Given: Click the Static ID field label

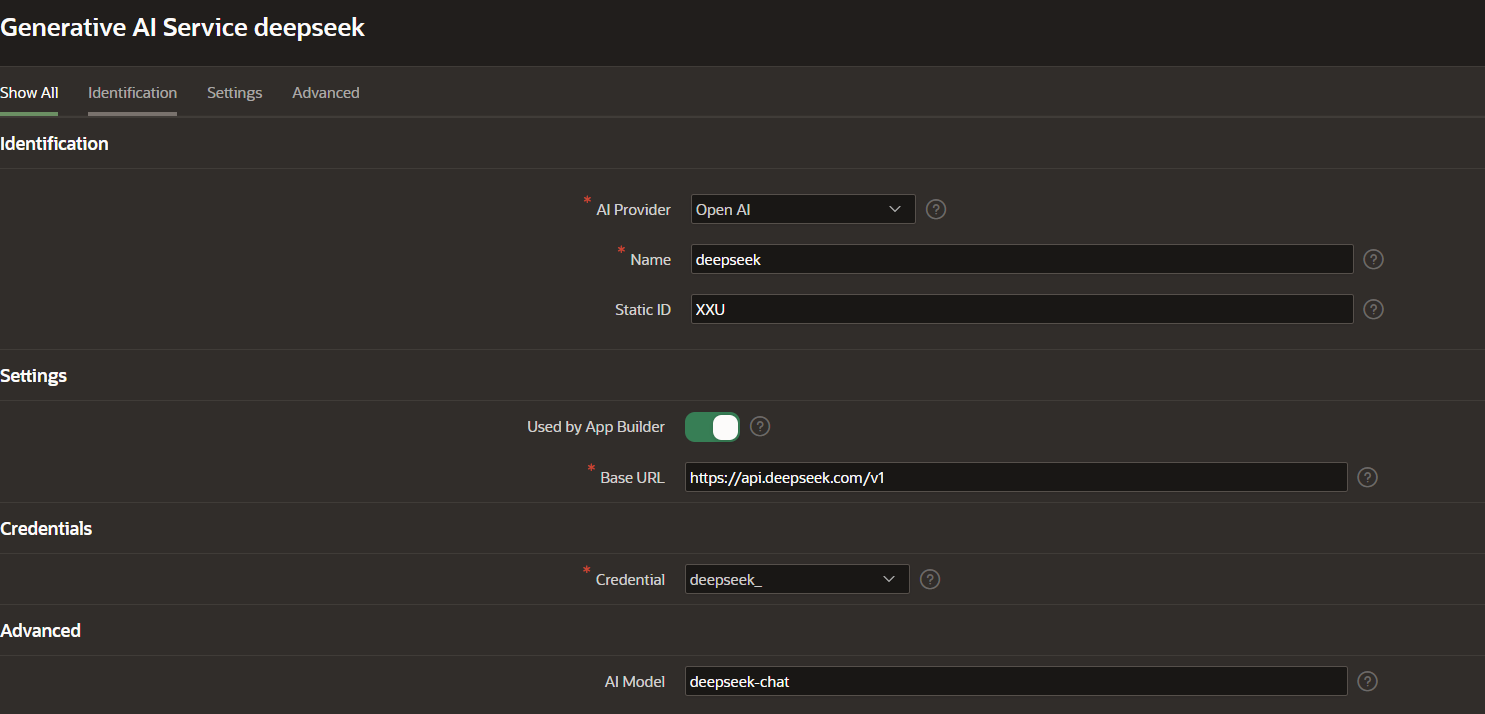Looking at the screenshot, I should click(643, 310).
